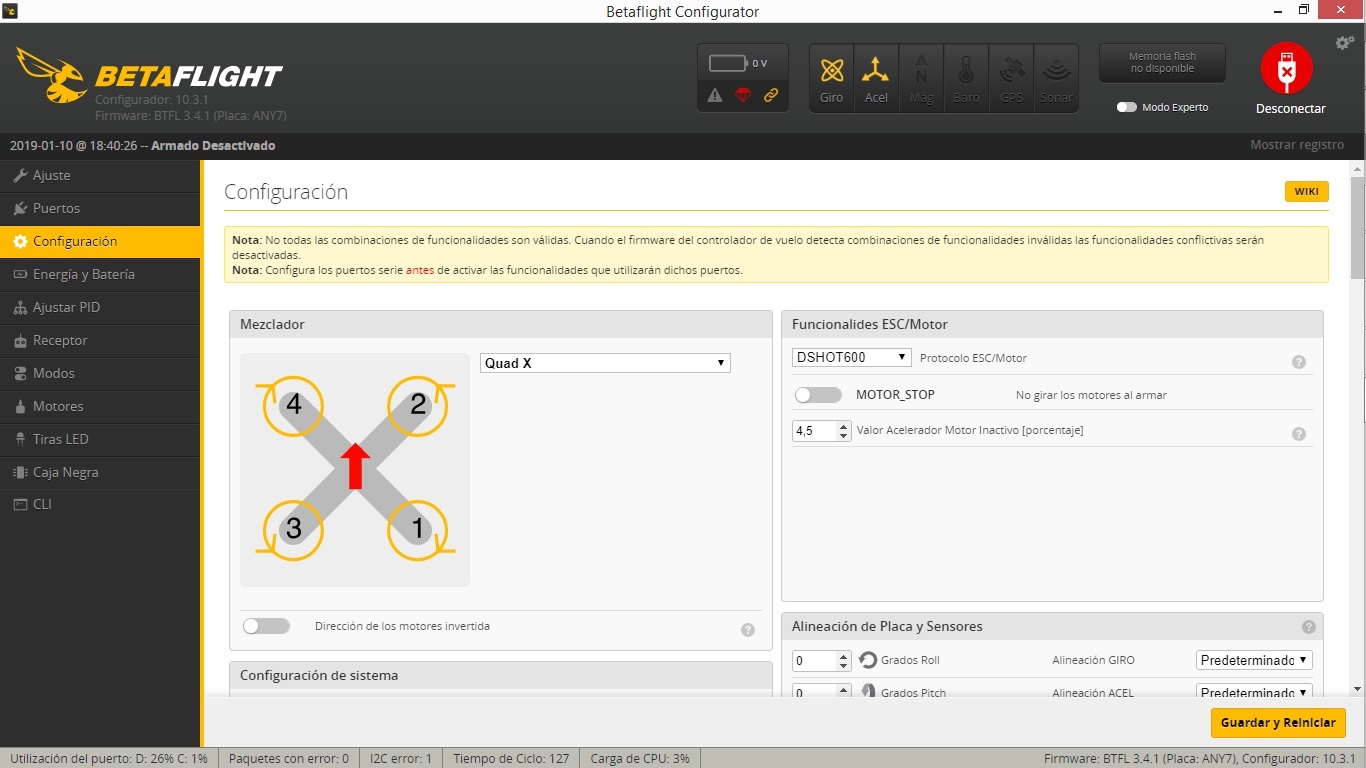1366x768 pixels.
Task: Click motor 2 in the mixer diagram
Action: 418,405
